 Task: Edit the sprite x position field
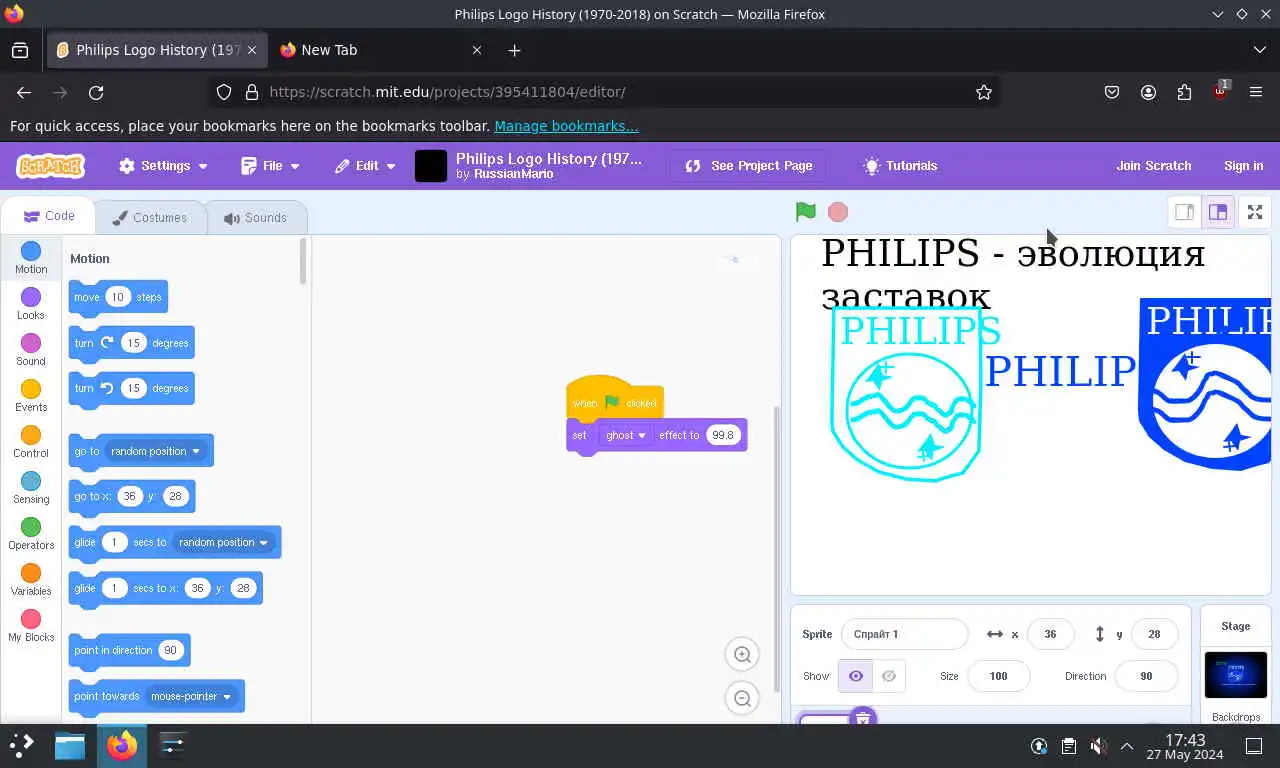click(1050, 634)
